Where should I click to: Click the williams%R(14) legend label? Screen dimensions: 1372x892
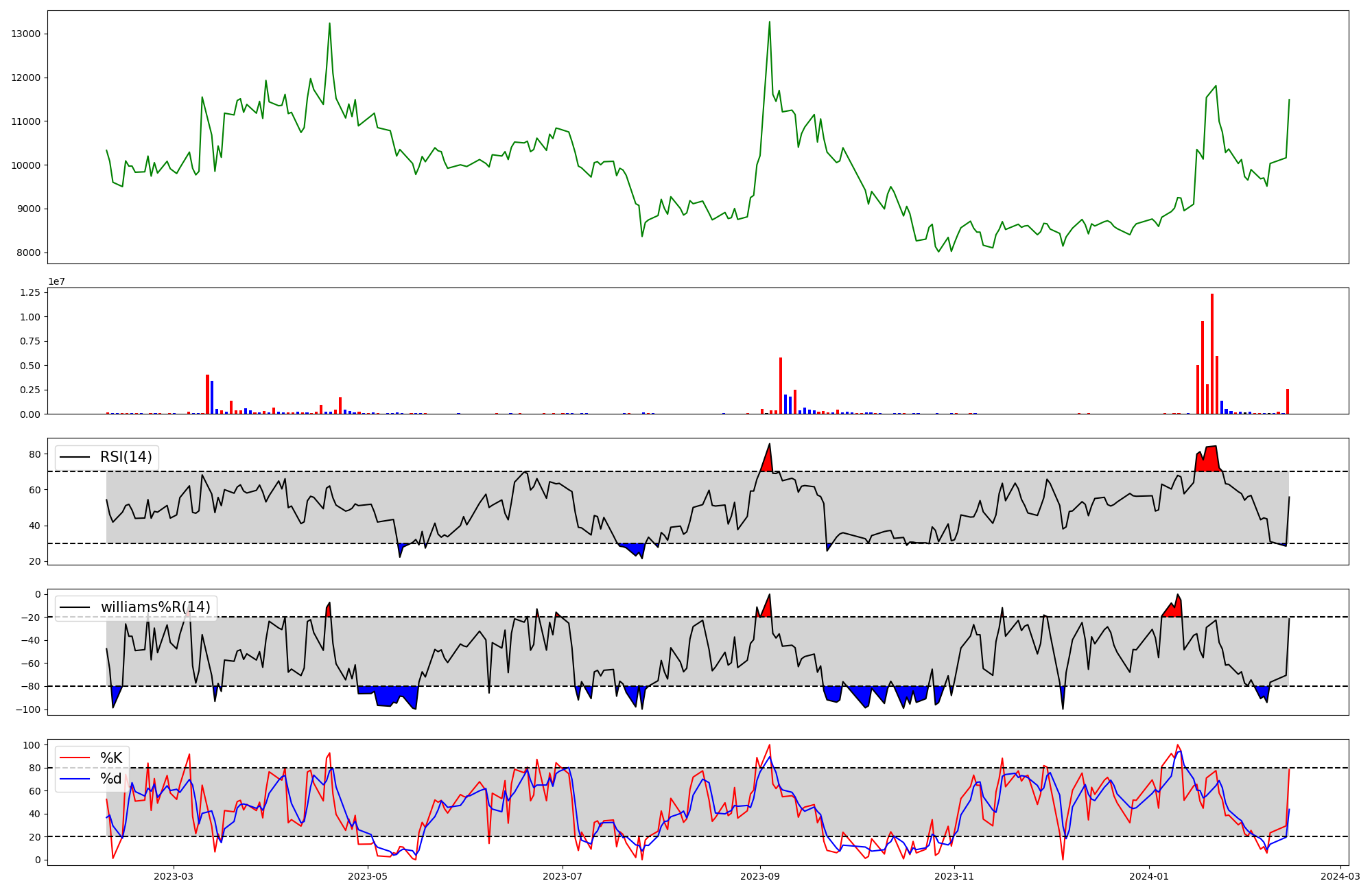[x=155, y=607]
